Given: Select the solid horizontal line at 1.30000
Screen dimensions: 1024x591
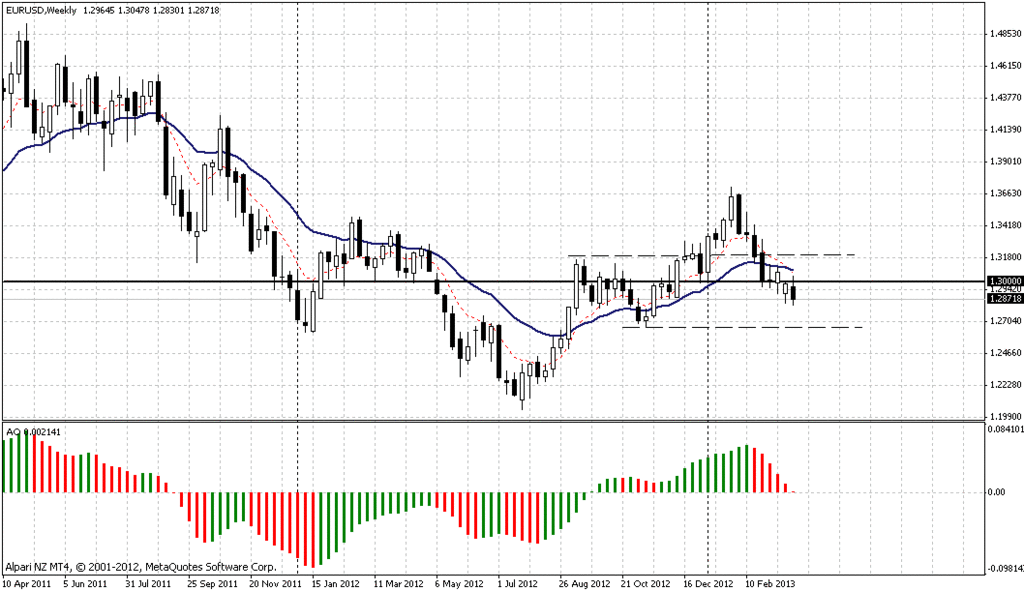Looking at the screenshot, I should (493, 281).
